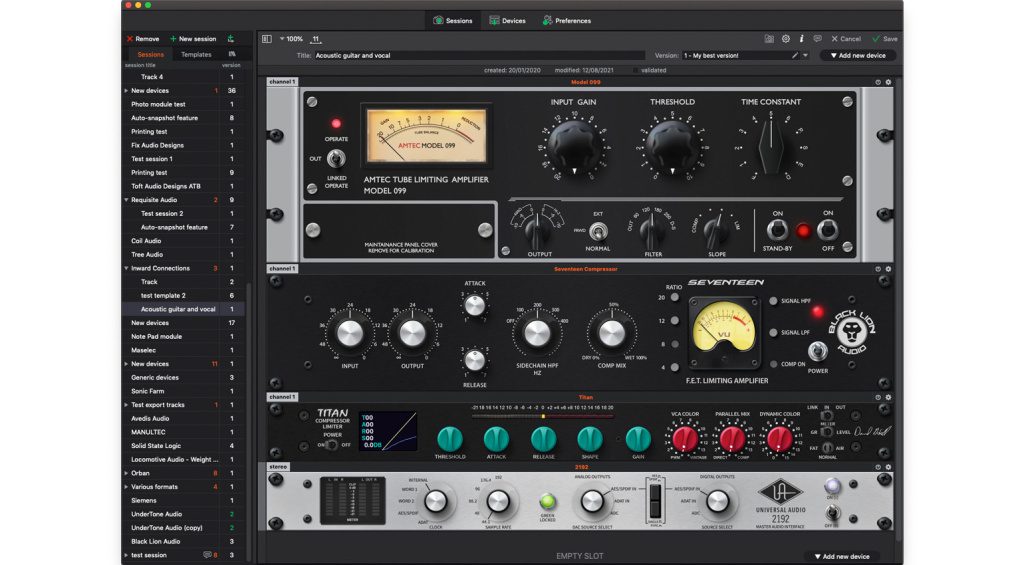The image size is (1024, 565).
Task: Open the 100% zoom dropdown
Action: tap(291, 39)
